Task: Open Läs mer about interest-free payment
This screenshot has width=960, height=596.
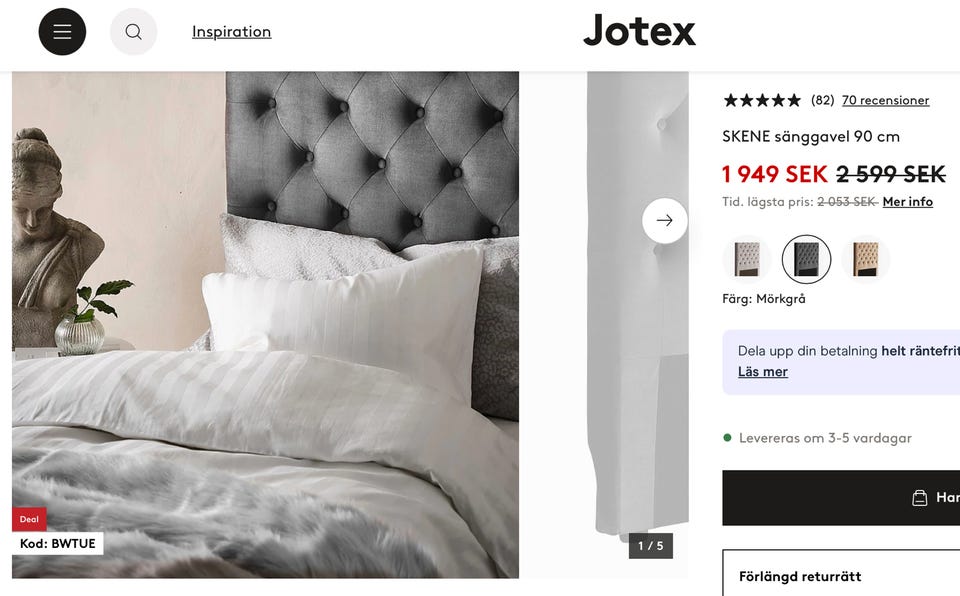Action: pos(762,372)
